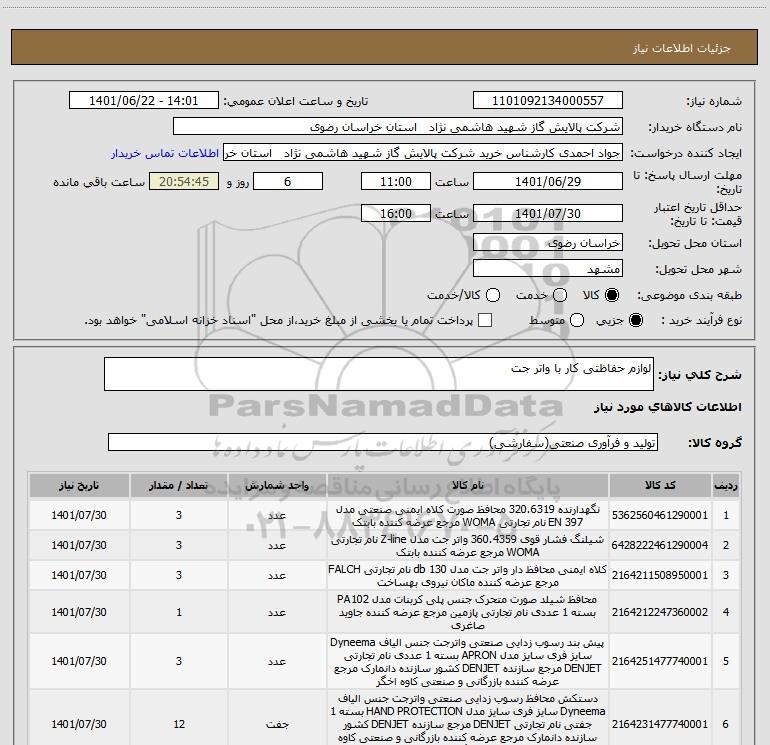Viewport: 770px width, 745px height.
Task: Click the نام کالا column header
Action: pos(468,485)
